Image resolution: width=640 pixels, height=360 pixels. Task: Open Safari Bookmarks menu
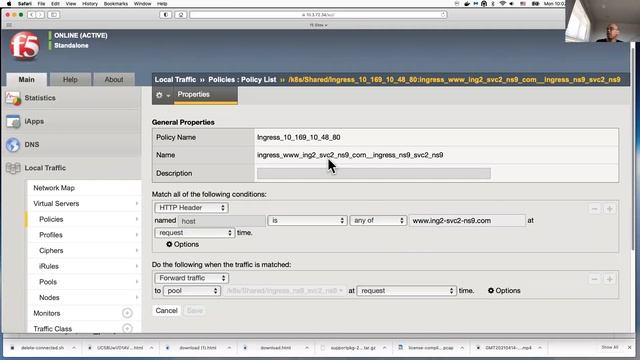(x=116, y=4)
